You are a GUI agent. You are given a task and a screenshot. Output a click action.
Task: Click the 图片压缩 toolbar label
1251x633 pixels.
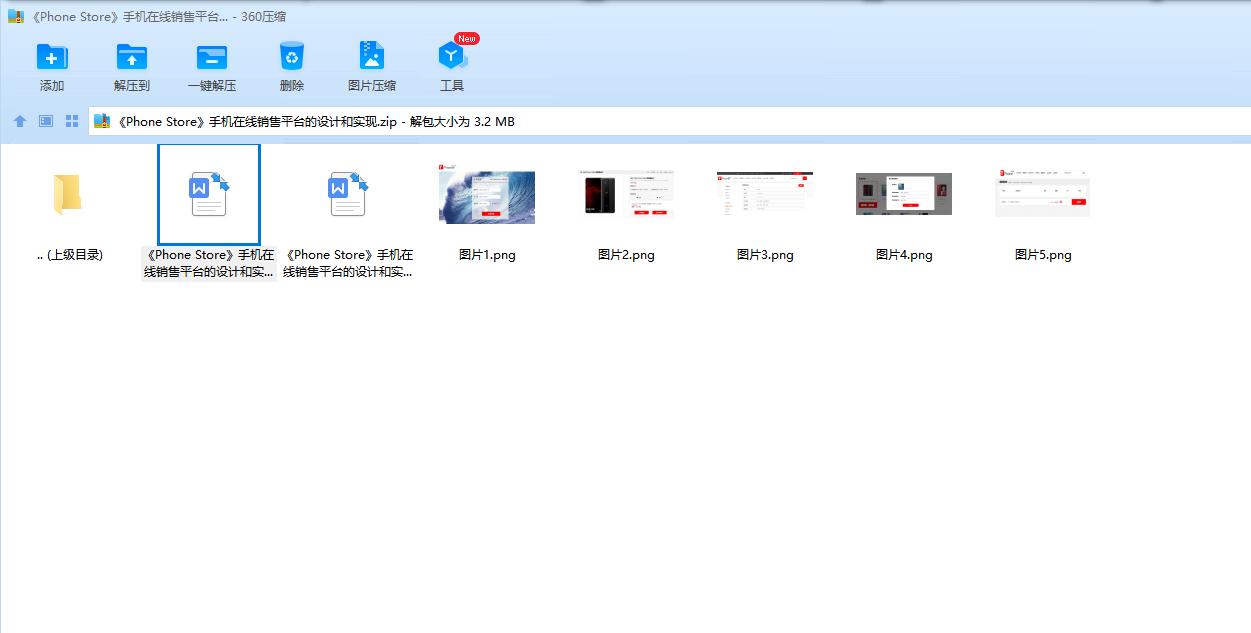pyautogui.click(x=372, y=86)
